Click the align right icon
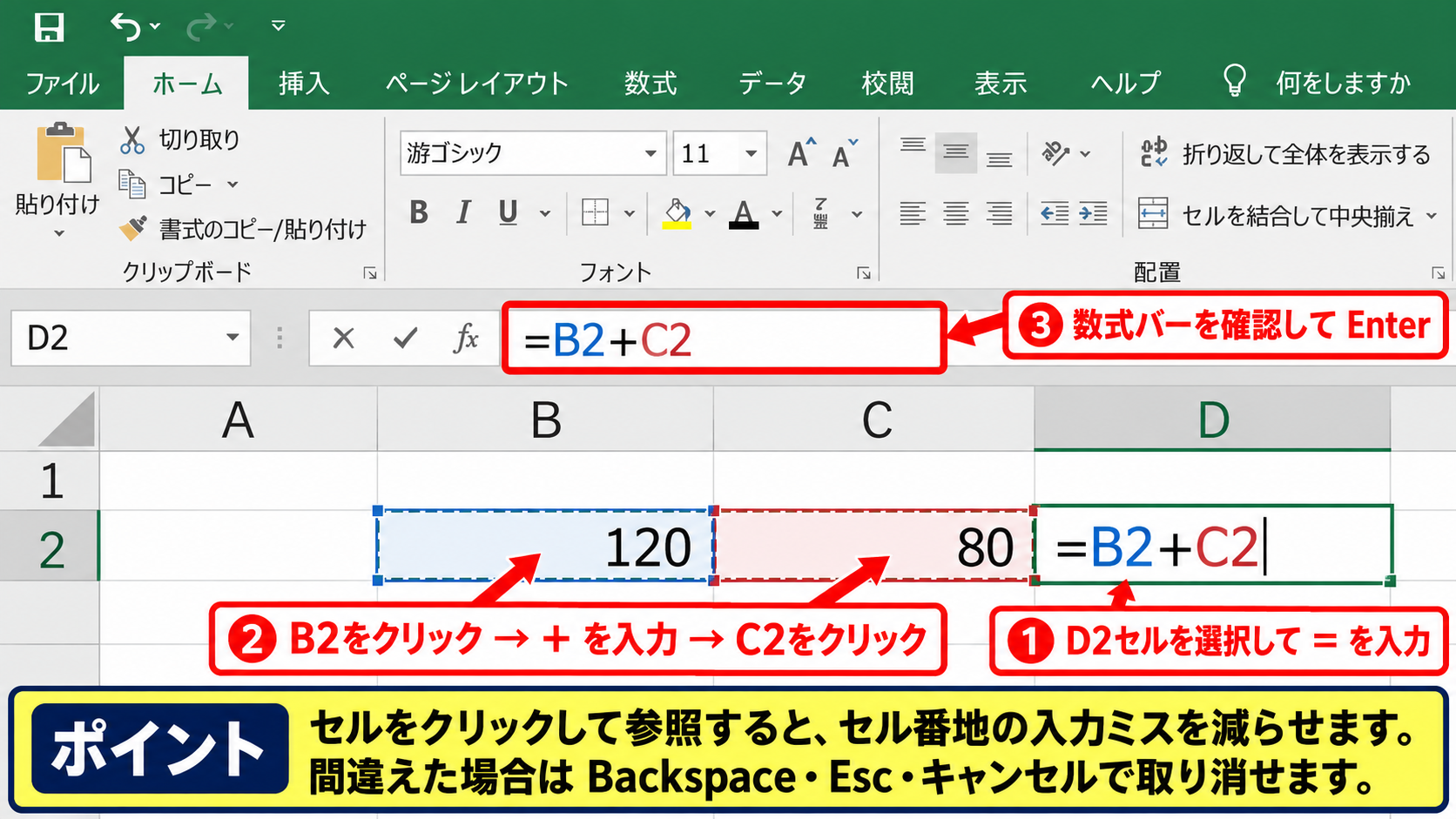 (x=1000, y=213)
